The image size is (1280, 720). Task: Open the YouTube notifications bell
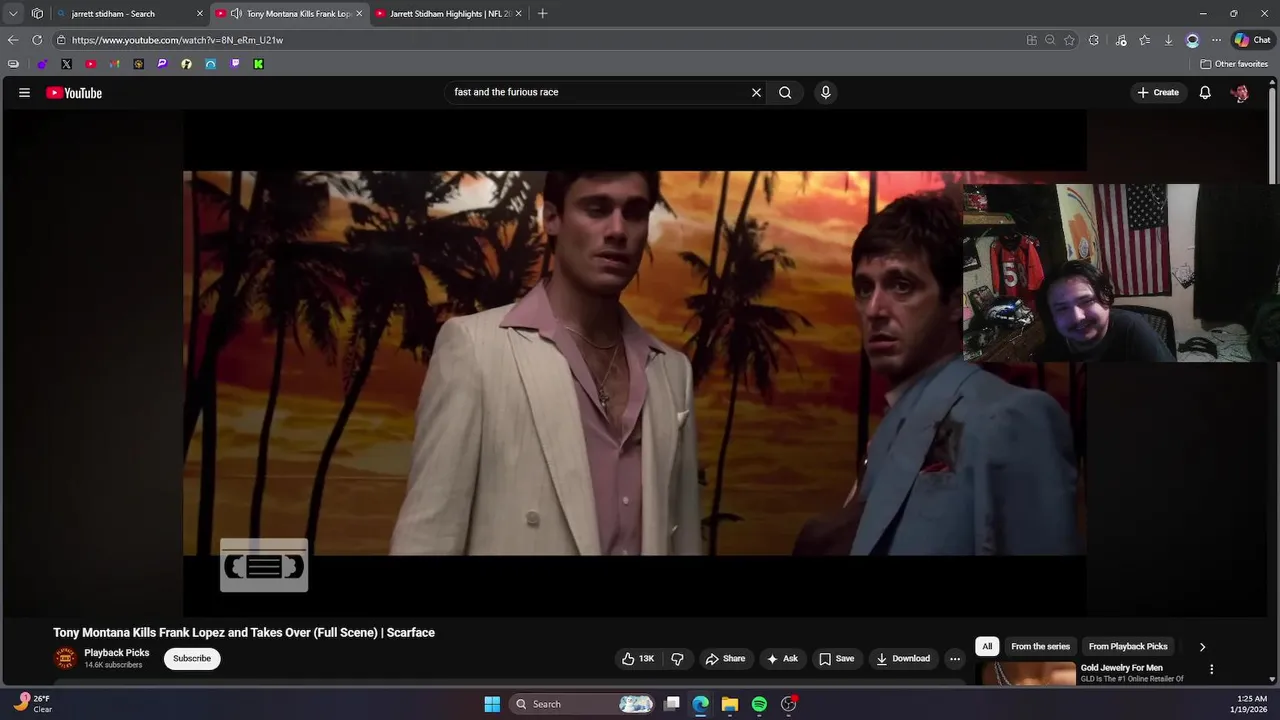(x=1205, y=92)
